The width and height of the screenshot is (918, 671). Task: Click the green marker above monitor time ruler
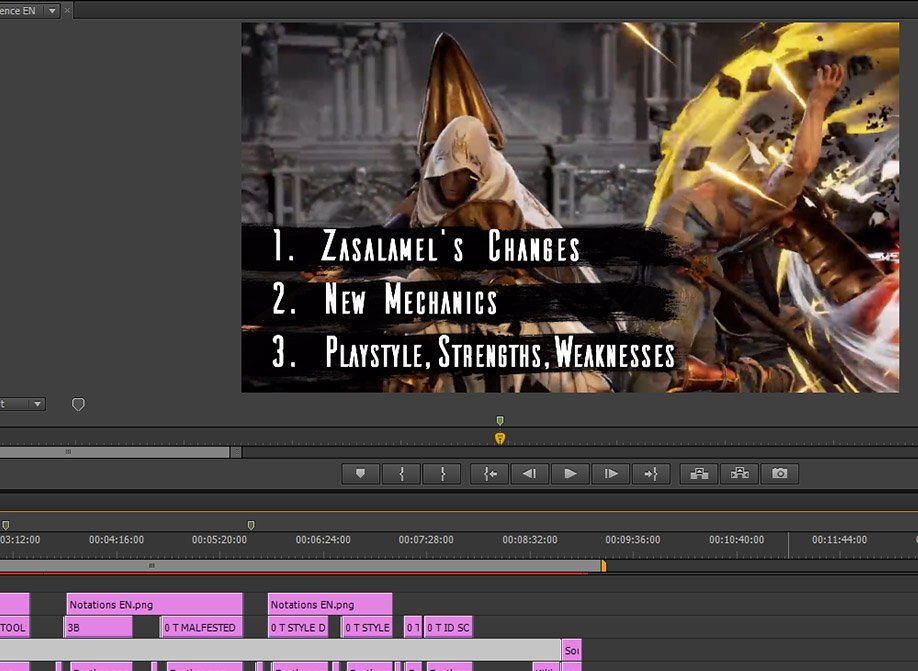[499, 420]
